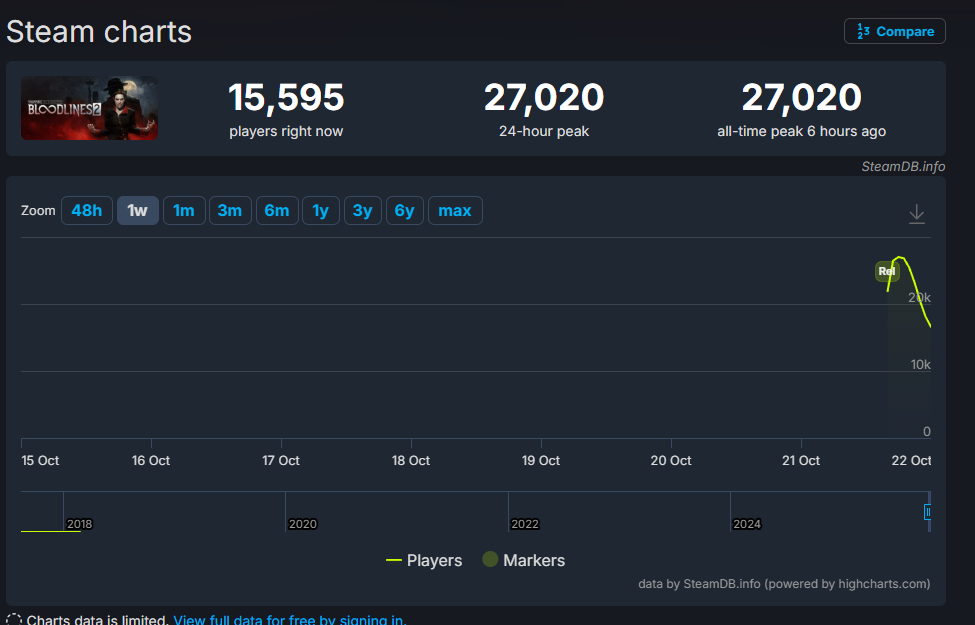The image size is (975, 625).
Task: Click the 2022 label in the navigator
Action: tap(525, 524)
